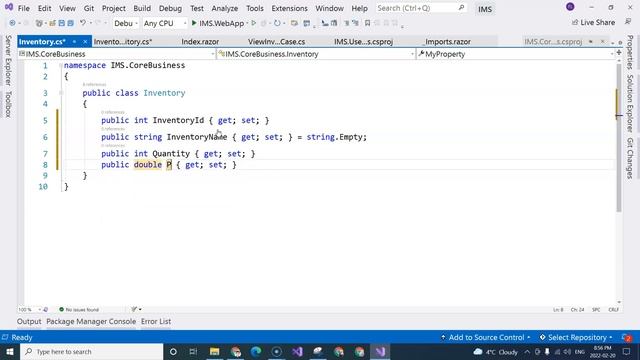Click the SPC indentation indicator
Screen dimensions: 640x360
[596, 310]
